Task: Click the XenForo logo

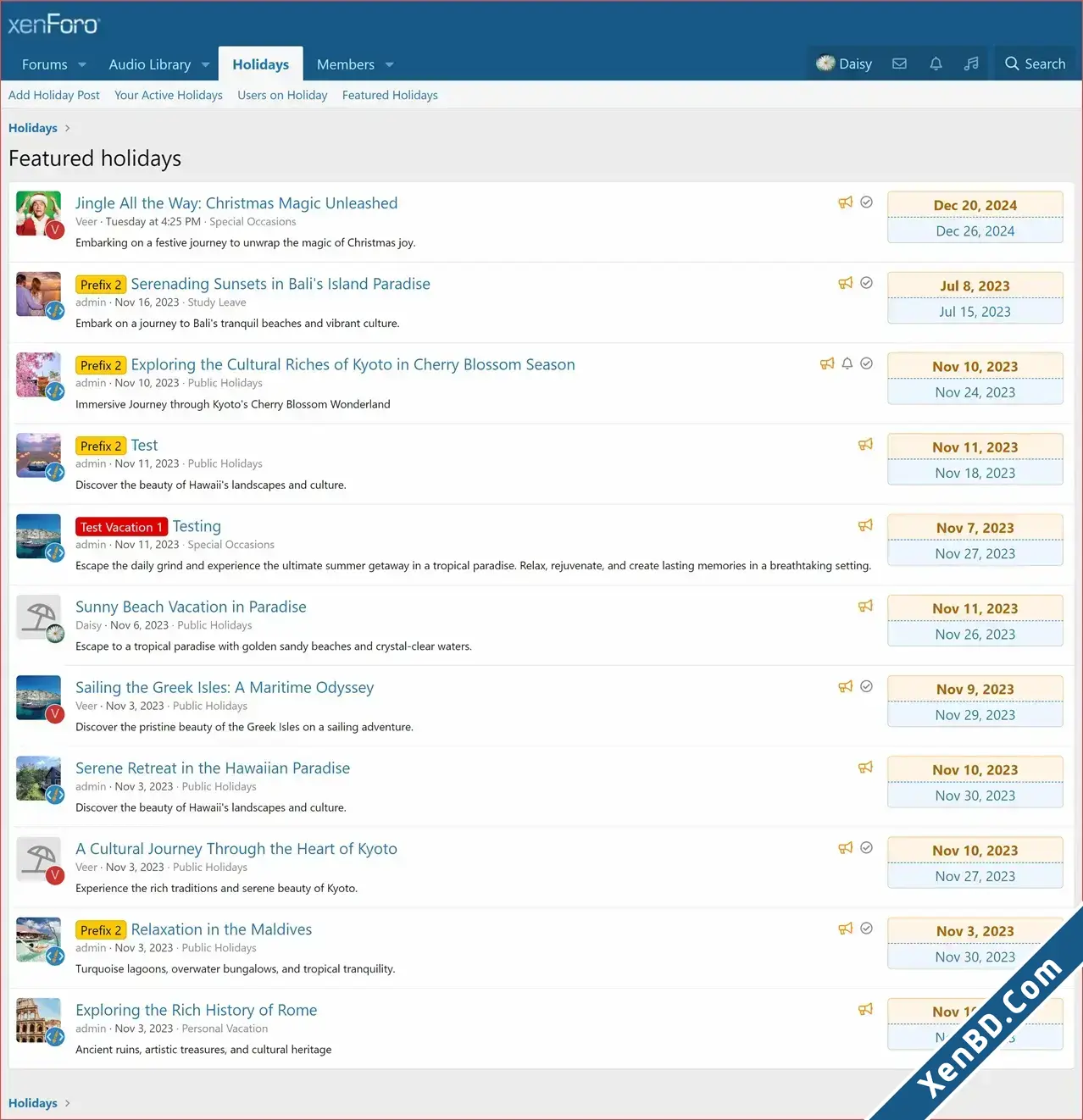Action: [53, 24]
